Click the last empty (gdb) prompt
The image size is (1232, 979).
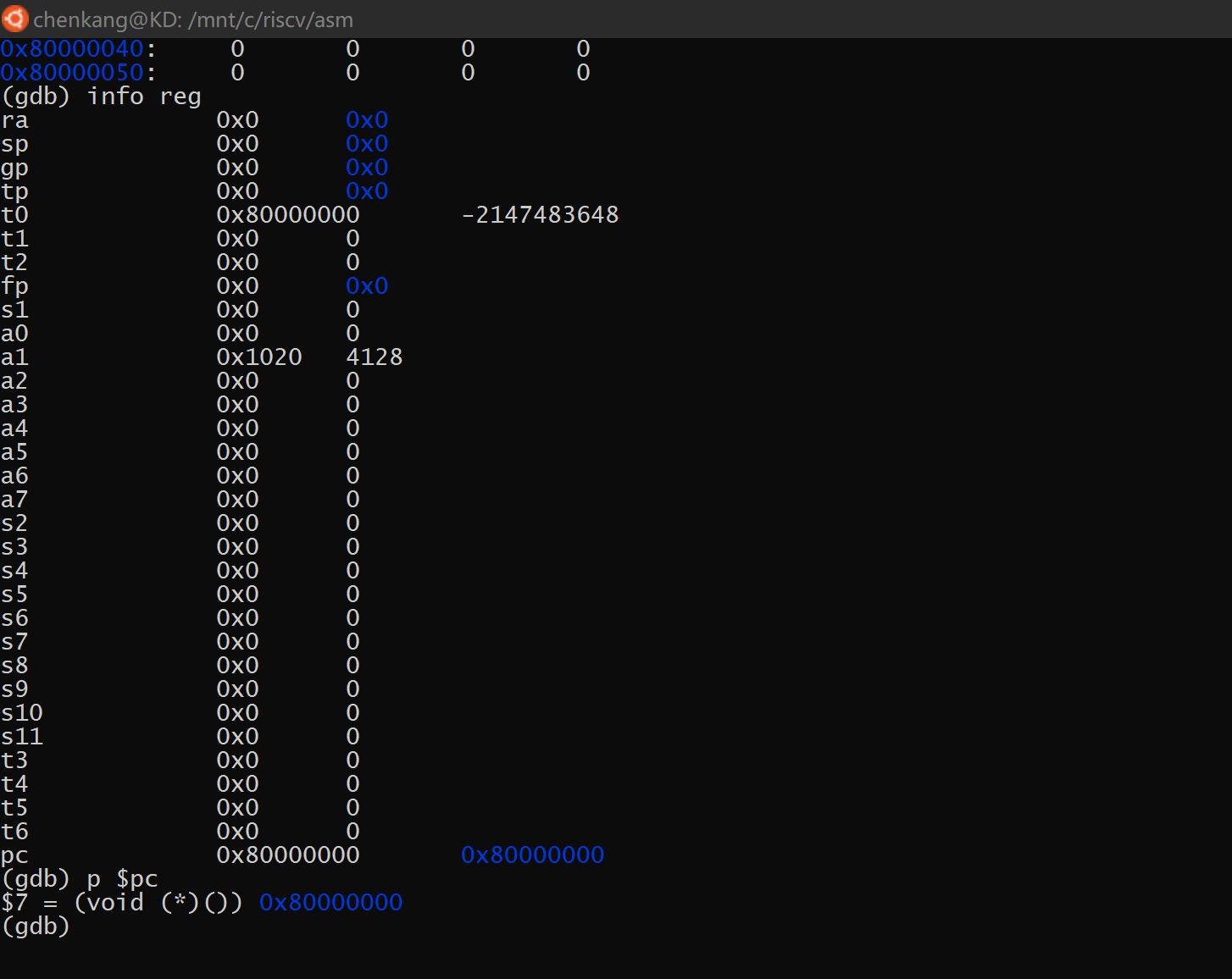click(36, 926)
